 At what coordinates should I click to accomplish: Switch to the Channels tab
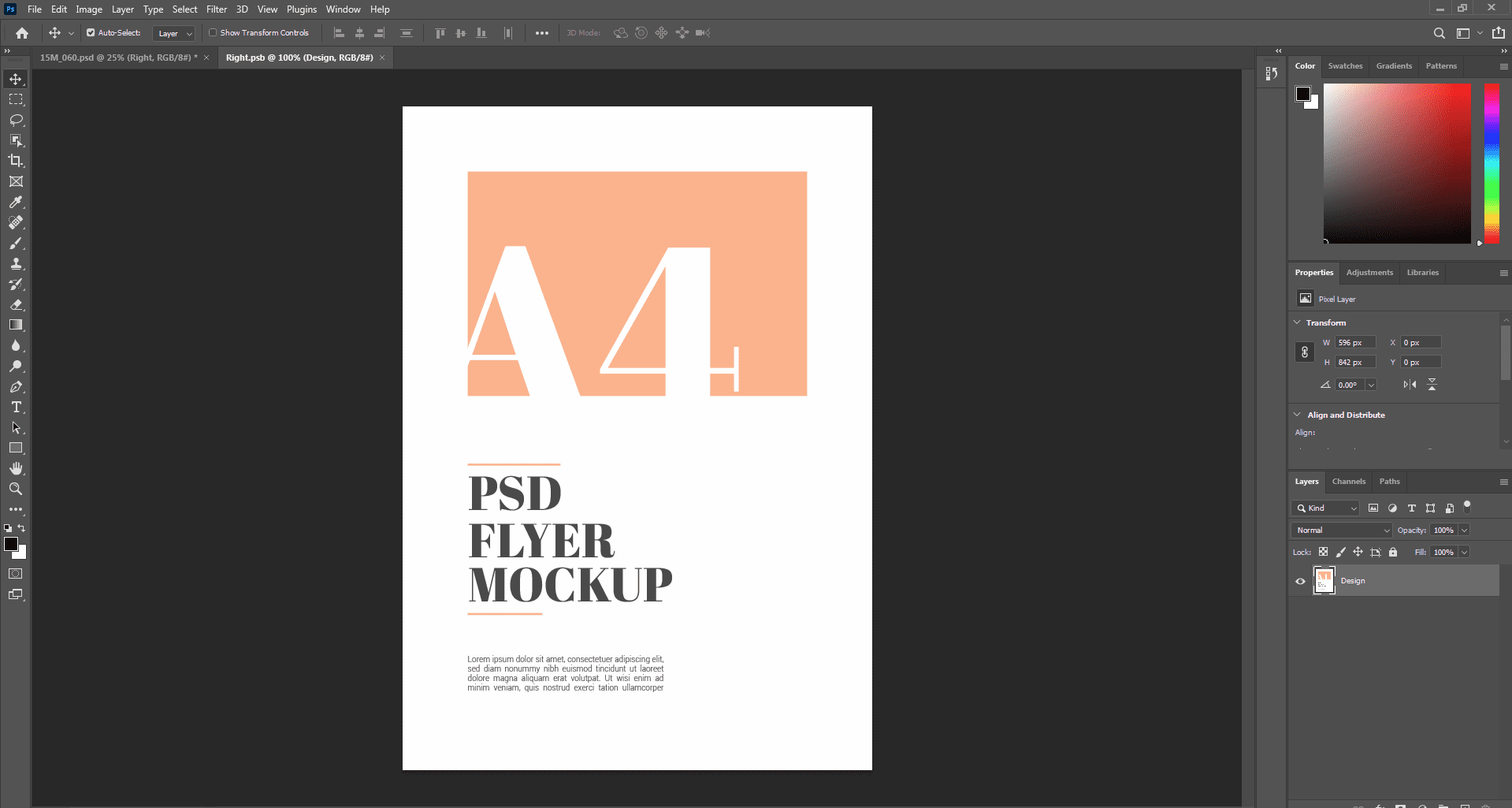(x=1348, y=481)
